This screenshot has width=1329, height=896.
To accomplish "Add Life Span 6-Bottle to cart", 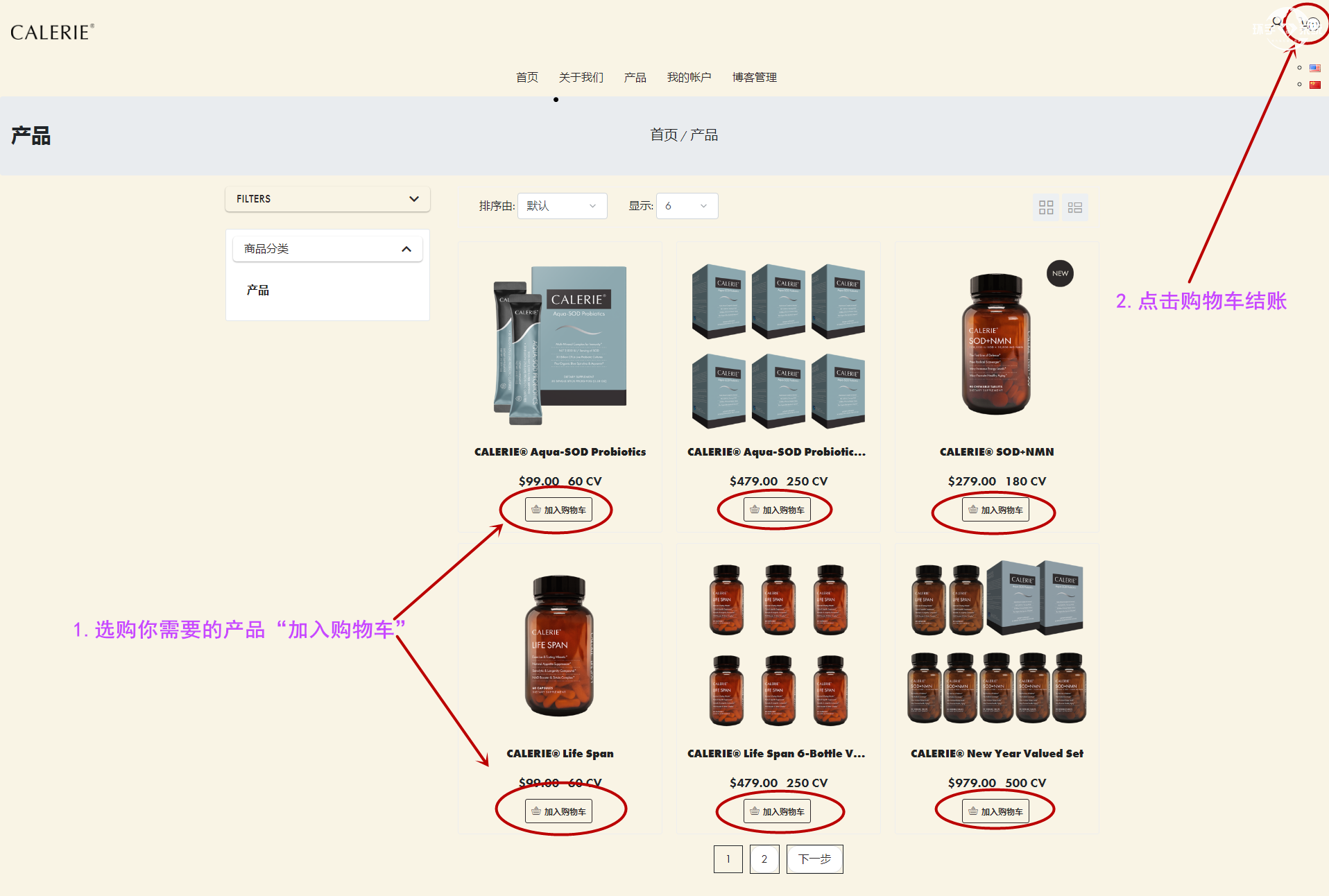I will click(x=777, y=811).
